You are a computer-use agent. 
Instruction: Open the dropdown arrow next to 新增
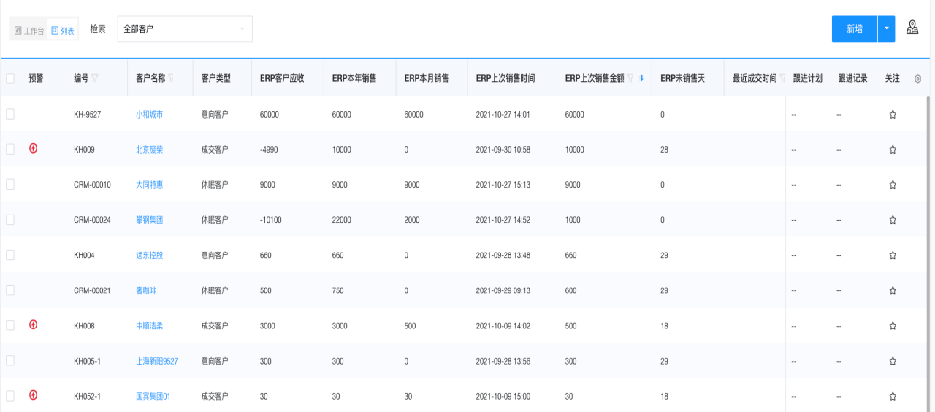(887, 29)
